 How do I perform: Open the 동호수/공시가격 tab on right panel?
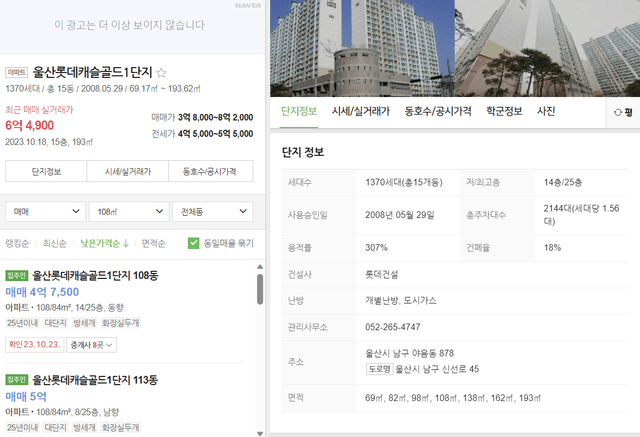click(438, 111)
